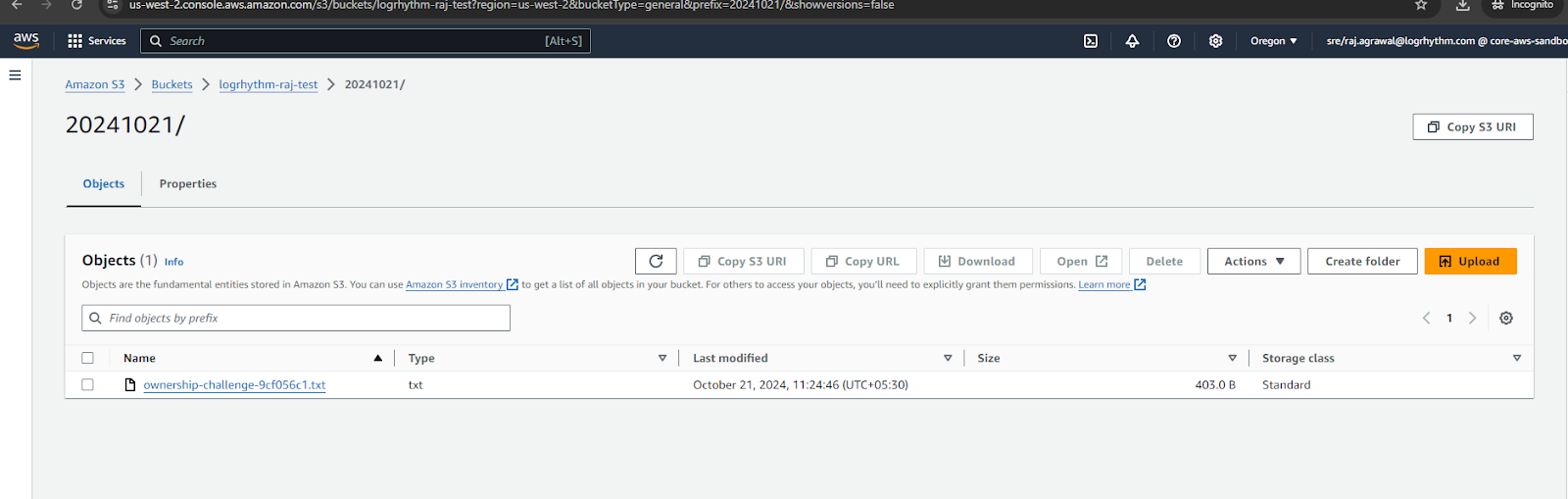Image resolution: width=1568 pixels, height=499 pixels.
Task: Select the Objects tab
Action: pos(104,184)
